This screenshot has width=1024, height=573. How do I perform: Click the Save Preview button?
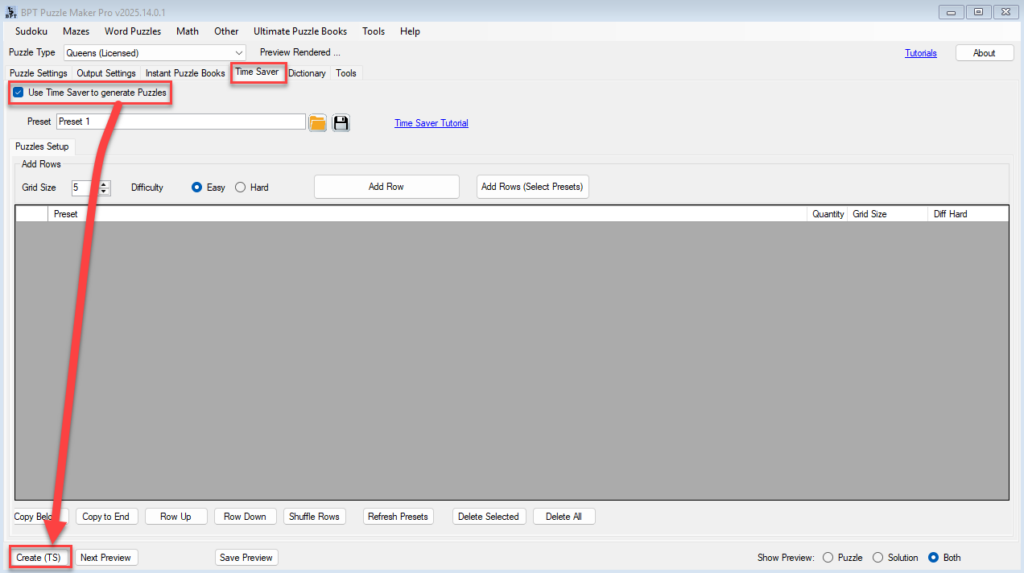click(246, 557)
